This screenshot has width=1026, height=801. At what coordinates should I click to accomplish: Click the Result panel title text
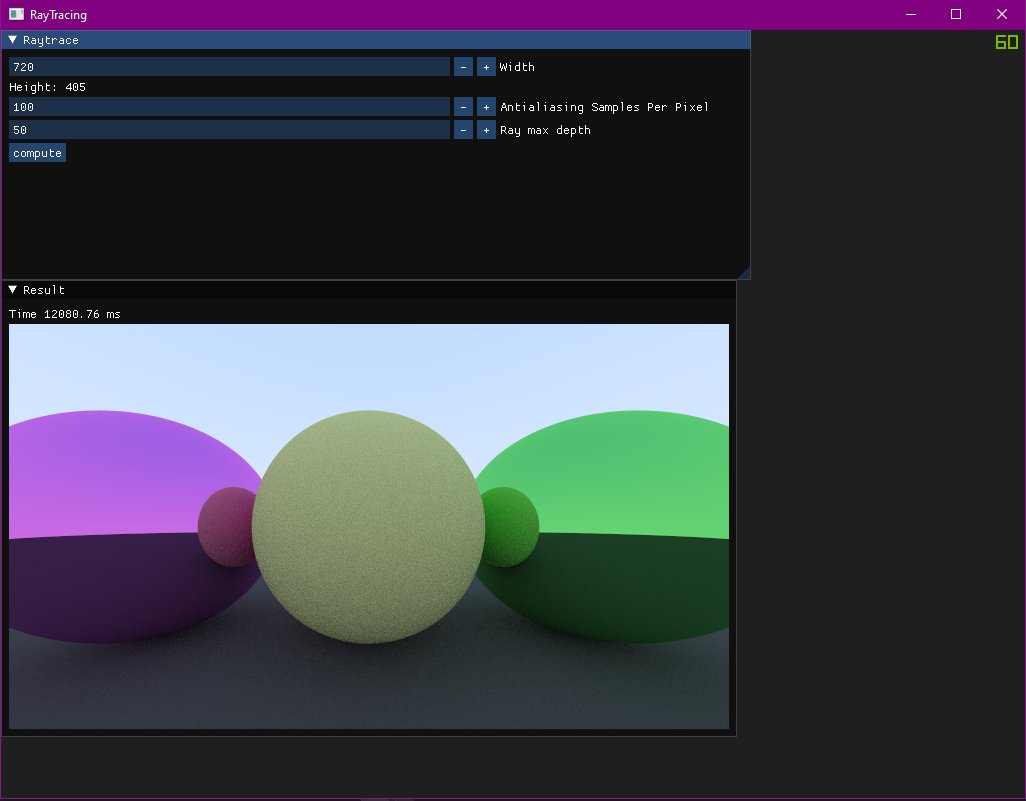tap(44, 290)
